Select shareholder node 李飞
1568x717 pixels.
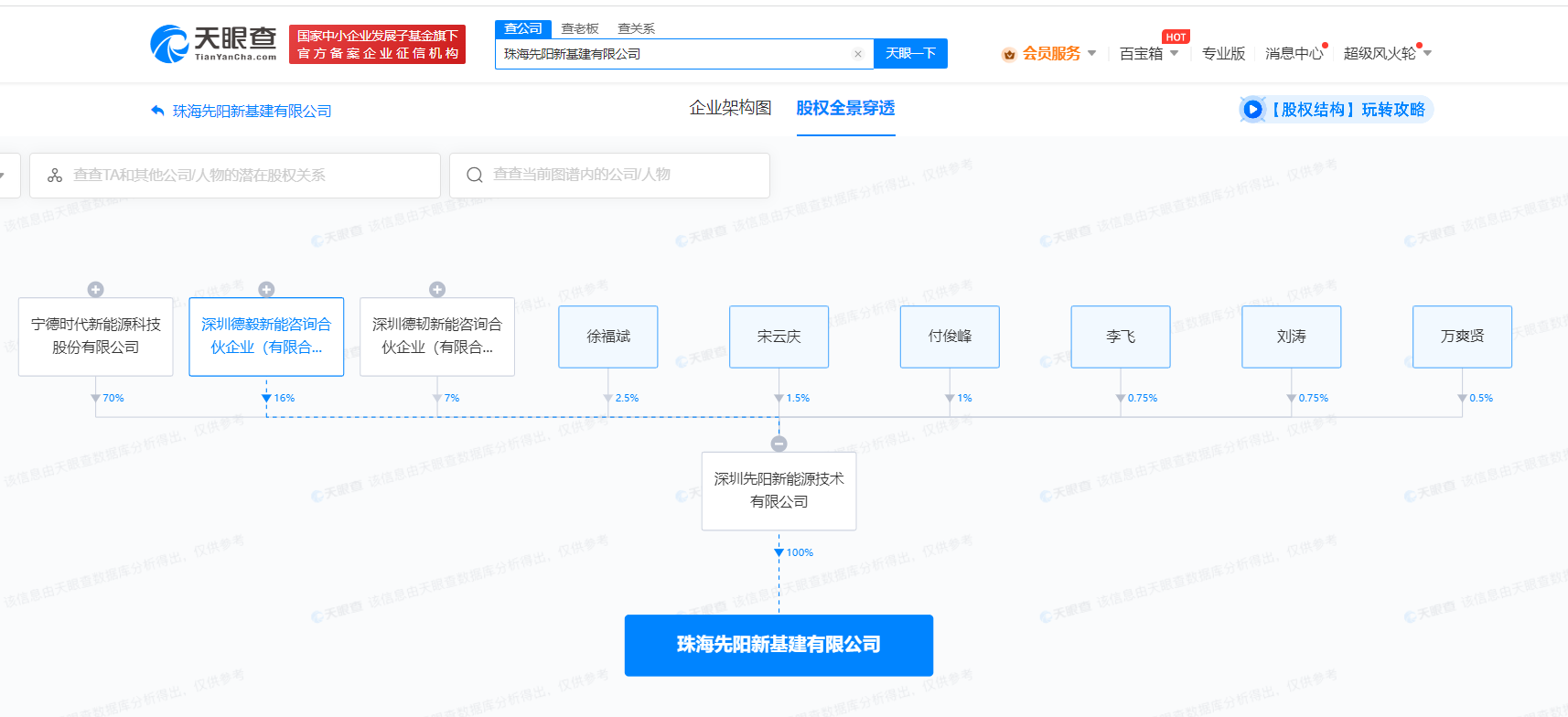(x=1121, y=337)
